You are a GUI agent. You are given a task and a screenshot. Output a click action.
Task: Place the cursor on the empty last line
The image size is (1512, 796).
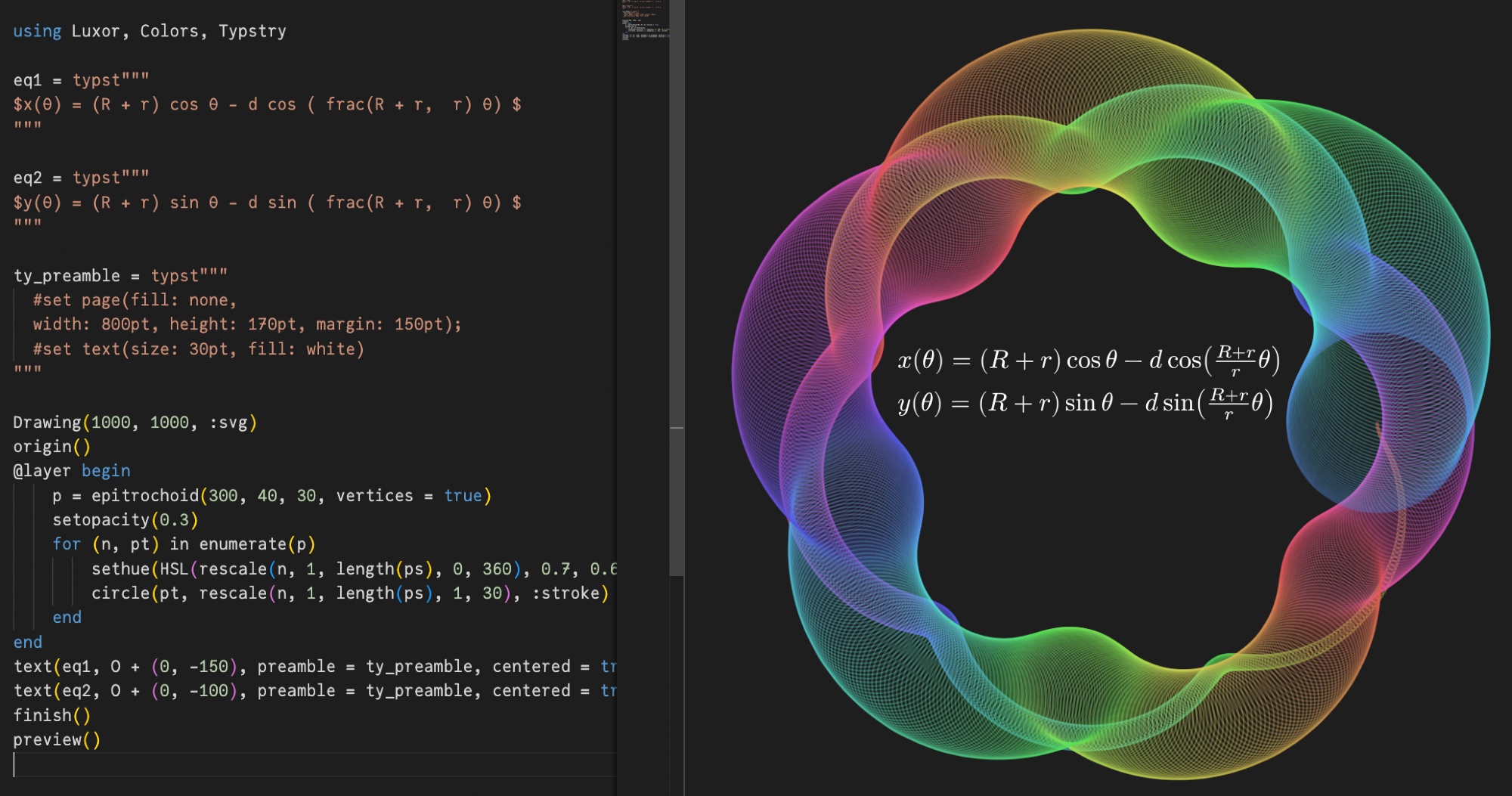[x=302, y=765]
